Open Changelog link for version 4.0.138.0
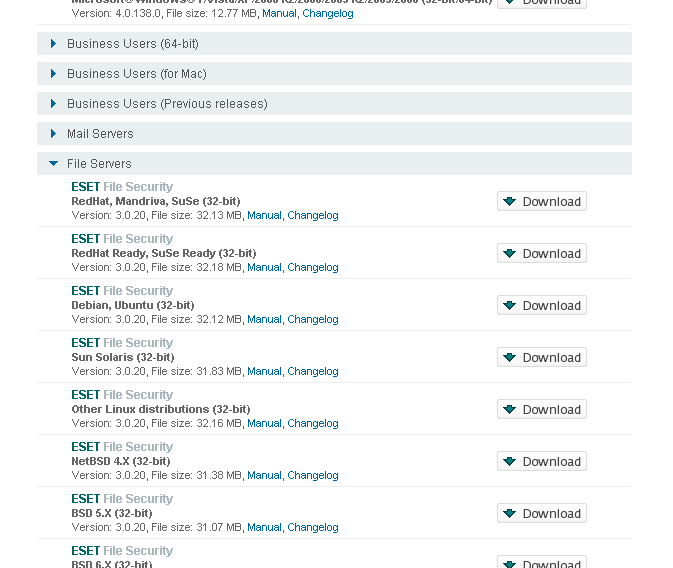This screenshot has width=673, height=568. coord(328,13)
